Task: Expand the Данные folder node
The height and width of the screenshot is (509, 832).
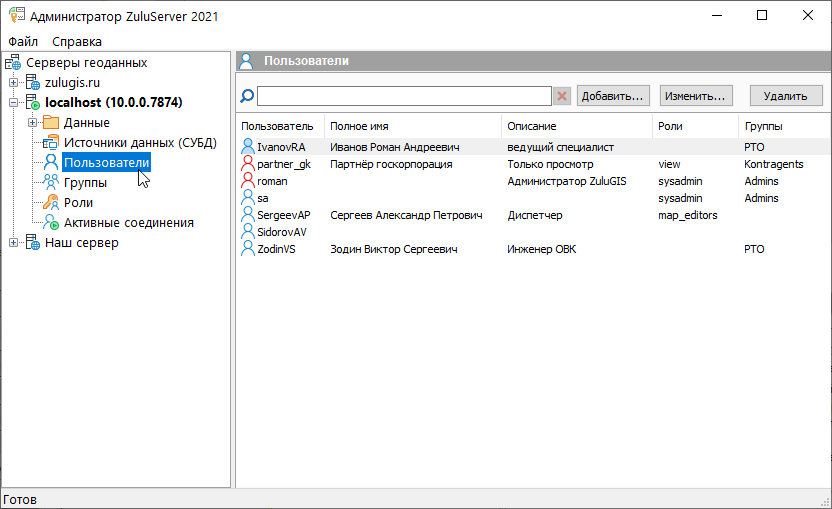Action: coord(32,123)
